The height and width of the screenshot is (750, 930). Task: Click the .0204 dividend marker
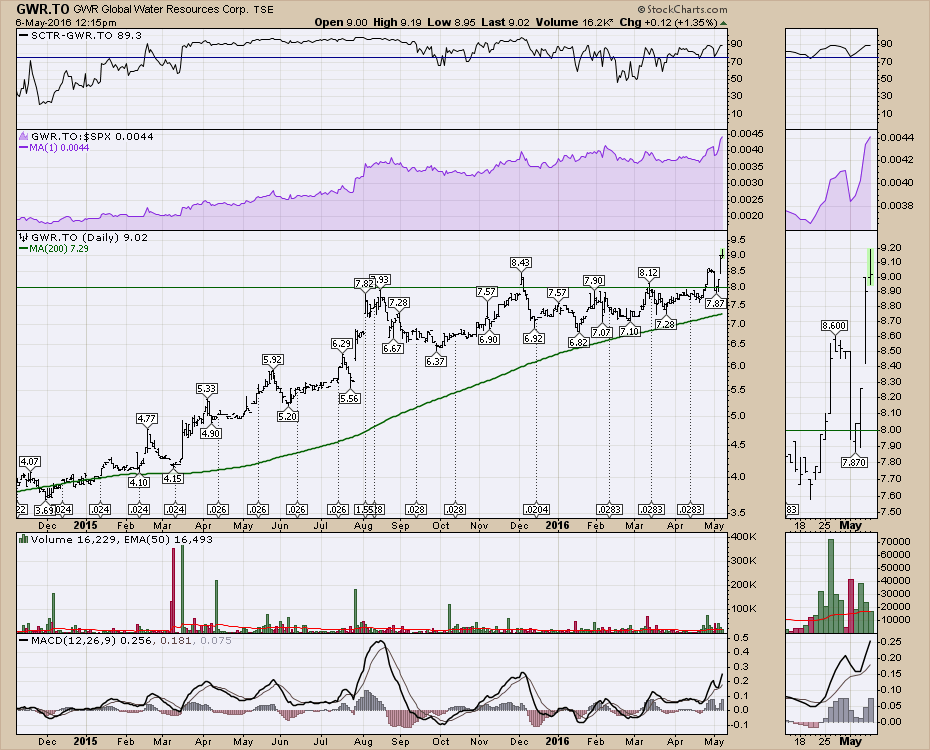(536, 510)
